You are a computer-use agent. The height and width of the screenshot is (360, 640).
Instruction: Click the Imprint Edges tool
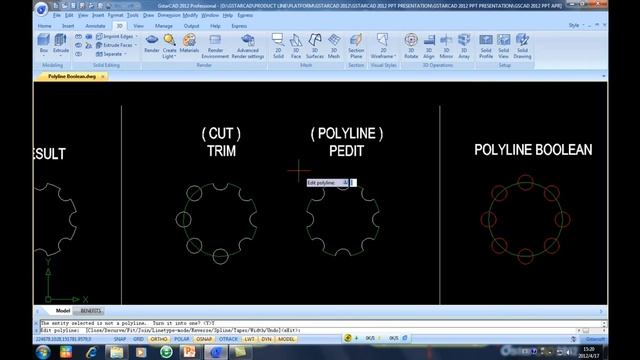[114, 36]
